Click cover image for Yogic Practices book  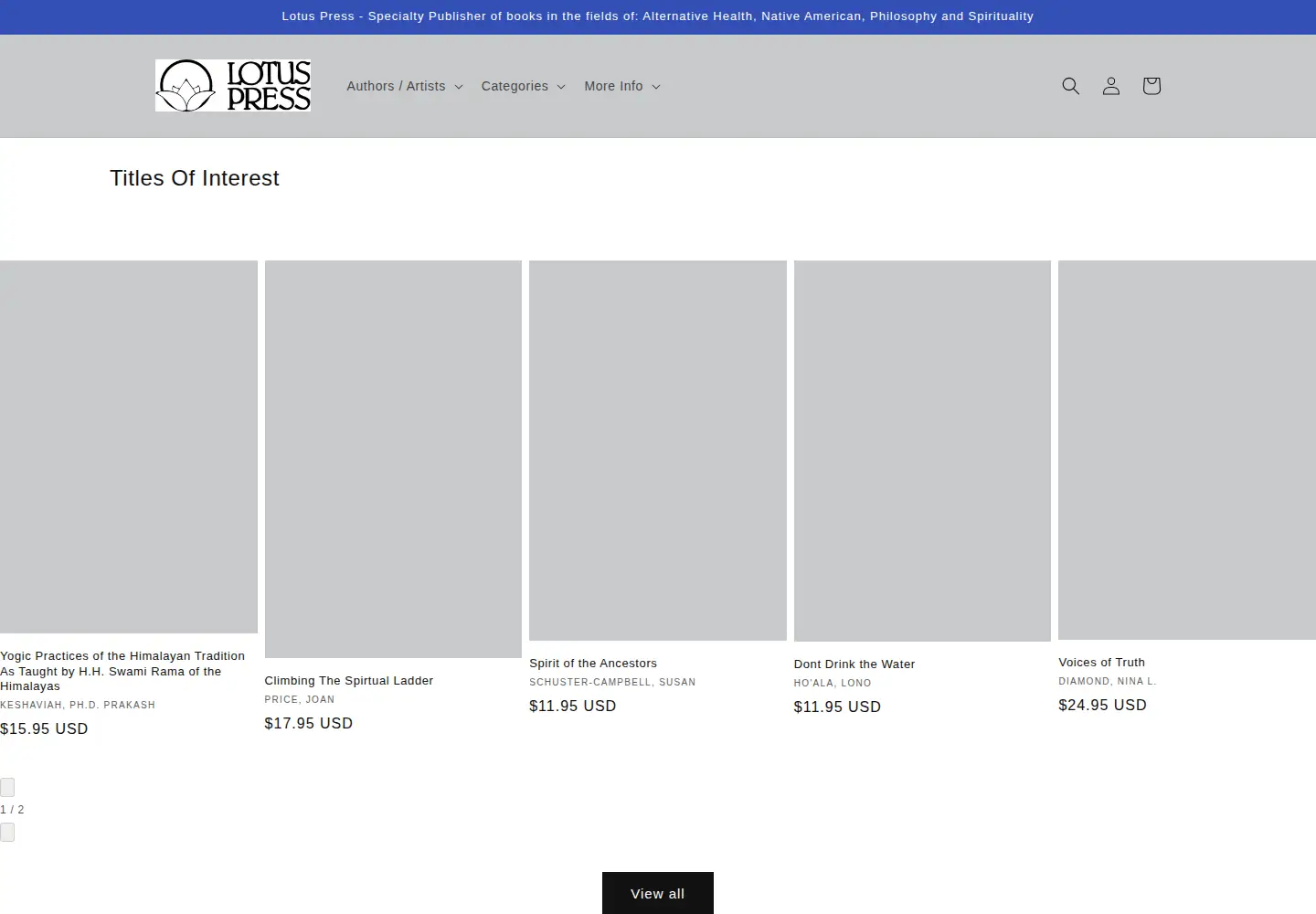tap(129, 447)
